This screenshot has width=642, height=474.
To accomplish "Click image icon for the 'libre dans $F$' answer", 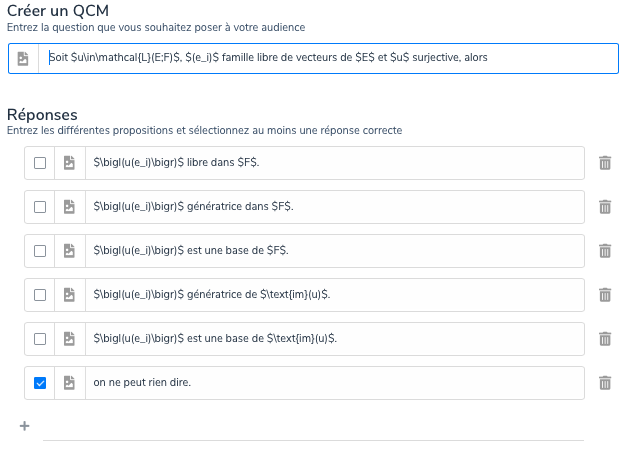I will pos(69,163).
